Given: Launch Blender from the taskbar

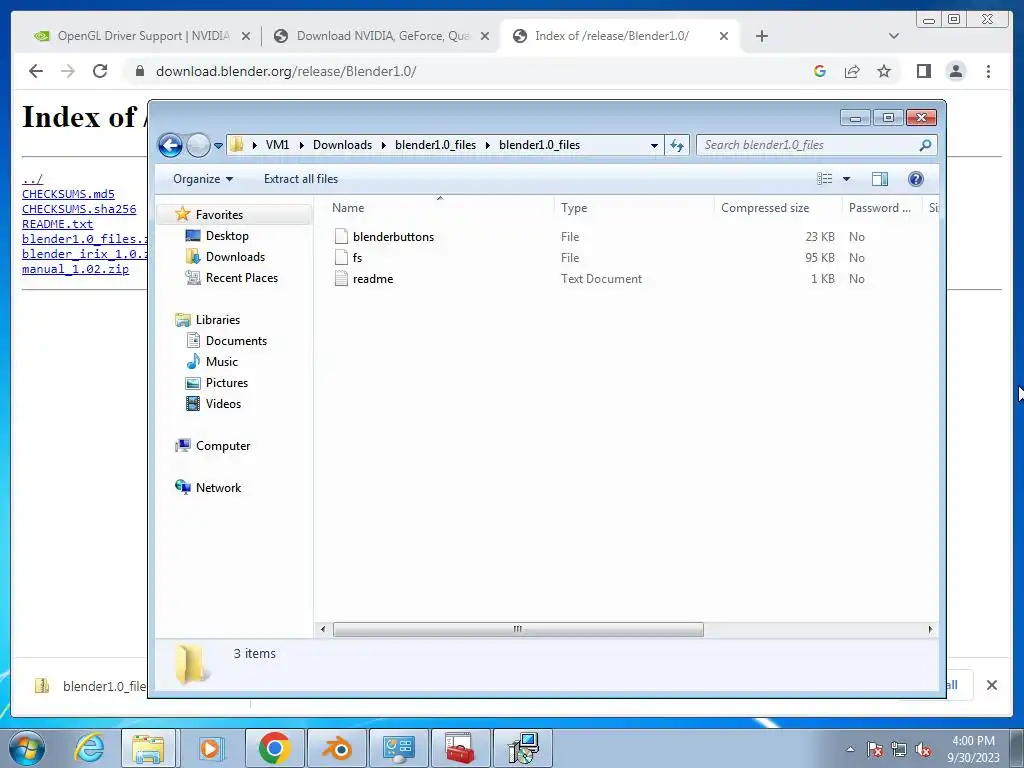Looking at the screenshot, I should pyautogui.click(x=336, y=748).
